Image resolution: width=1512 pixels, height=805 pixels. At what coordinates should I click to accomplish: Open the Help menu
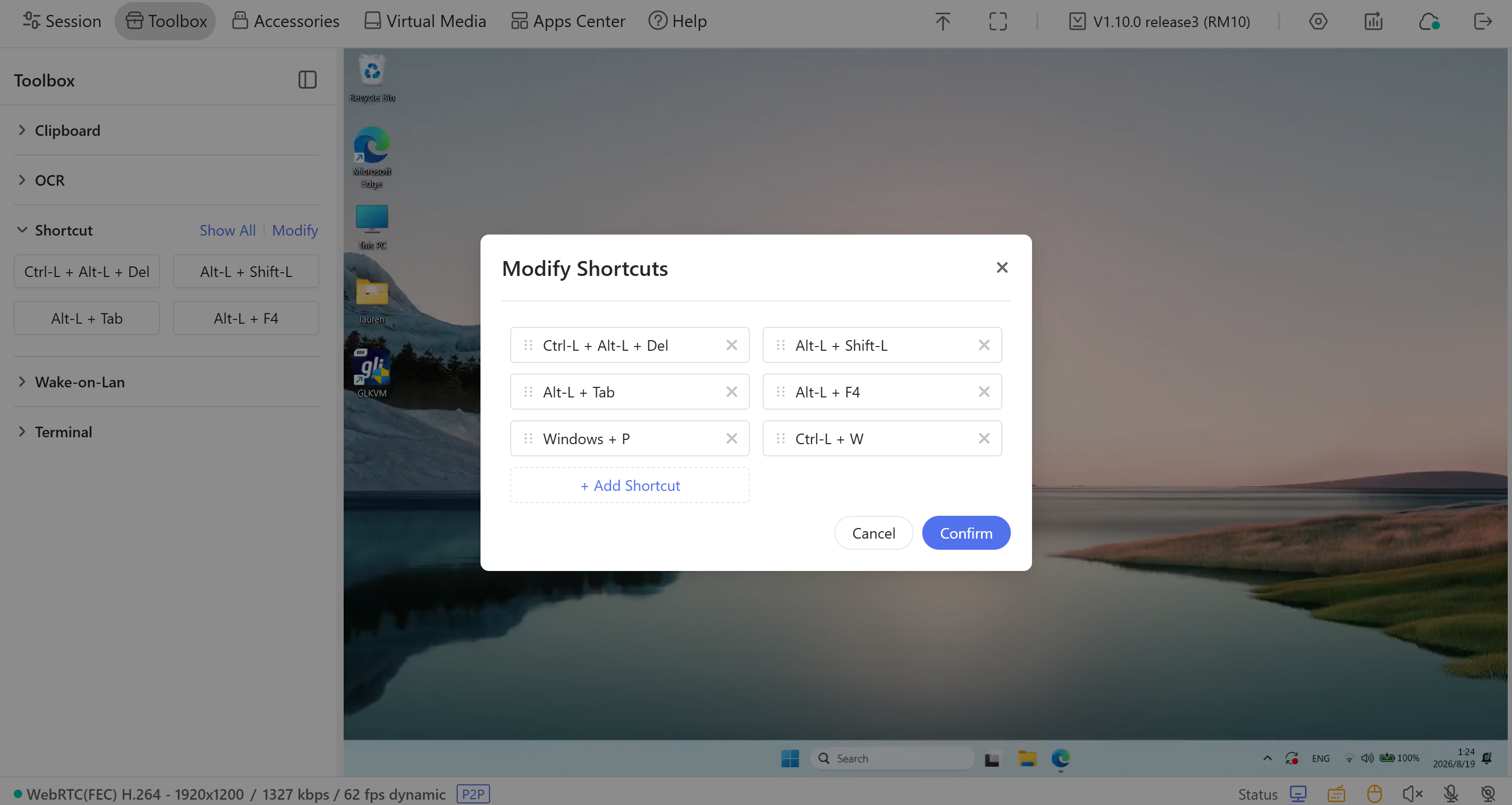point(677,21)
